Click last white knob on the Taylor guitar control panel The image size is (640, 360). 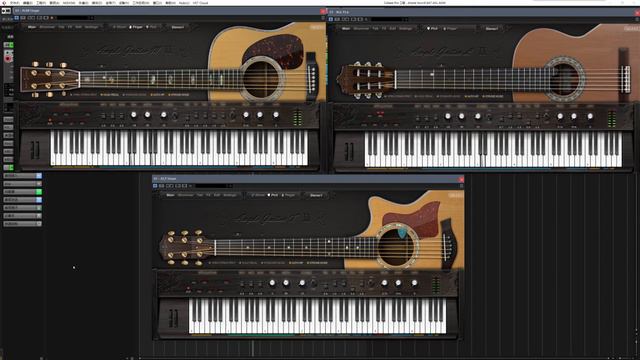(x=414, y=283)
